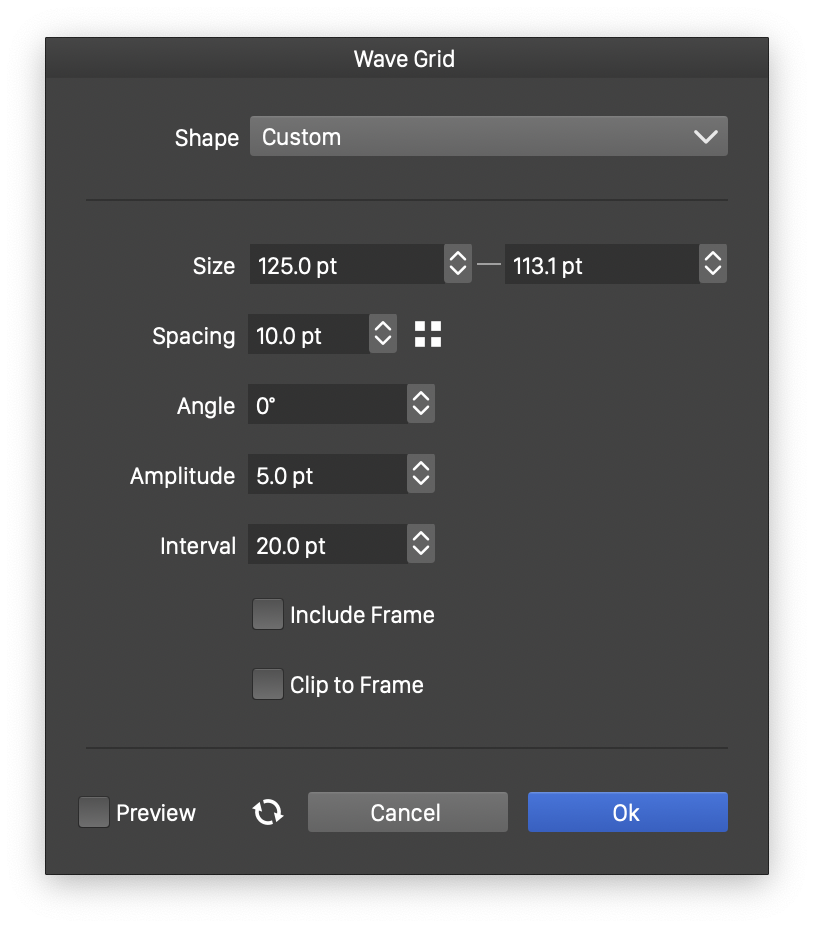Enable the Include Frame checkbox

(268, 615)
